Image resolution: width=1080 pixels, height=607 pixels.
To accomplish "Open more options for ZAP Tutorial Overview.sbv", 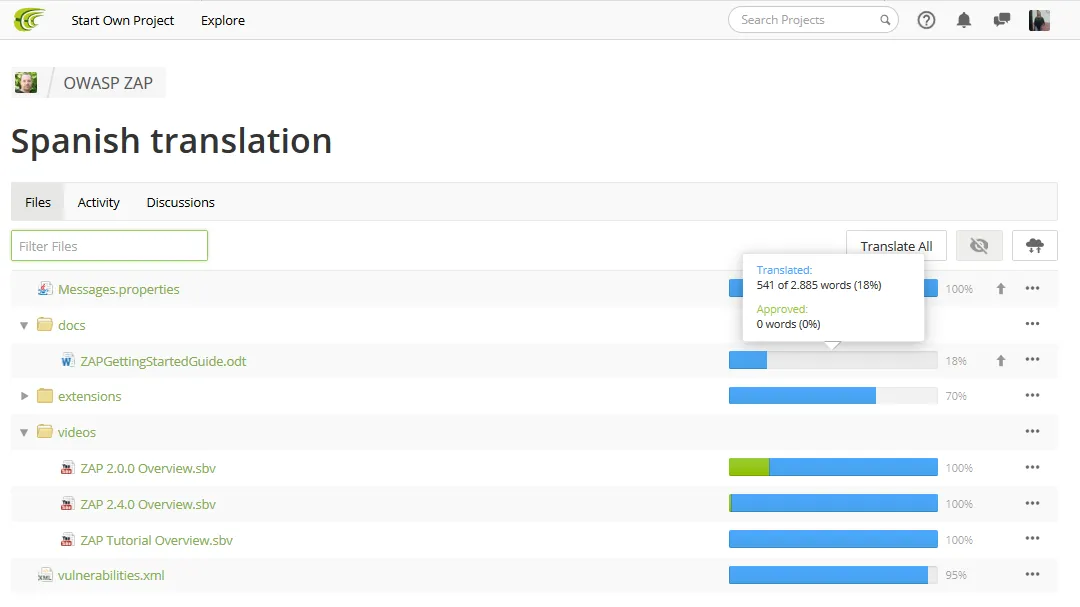I will [1032, 538].
